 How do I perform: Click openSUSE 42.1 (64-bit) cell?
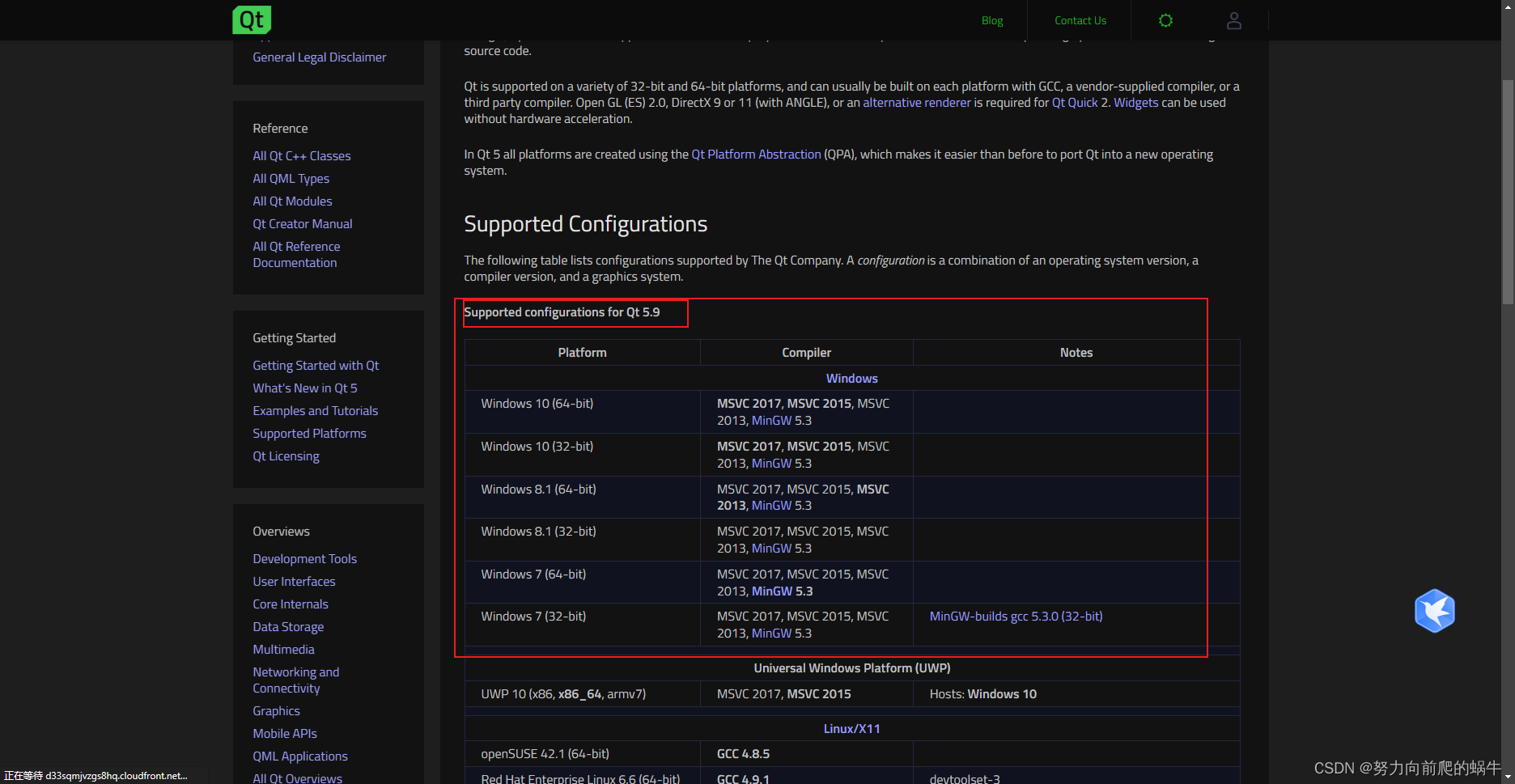click(x=583, y=754)
